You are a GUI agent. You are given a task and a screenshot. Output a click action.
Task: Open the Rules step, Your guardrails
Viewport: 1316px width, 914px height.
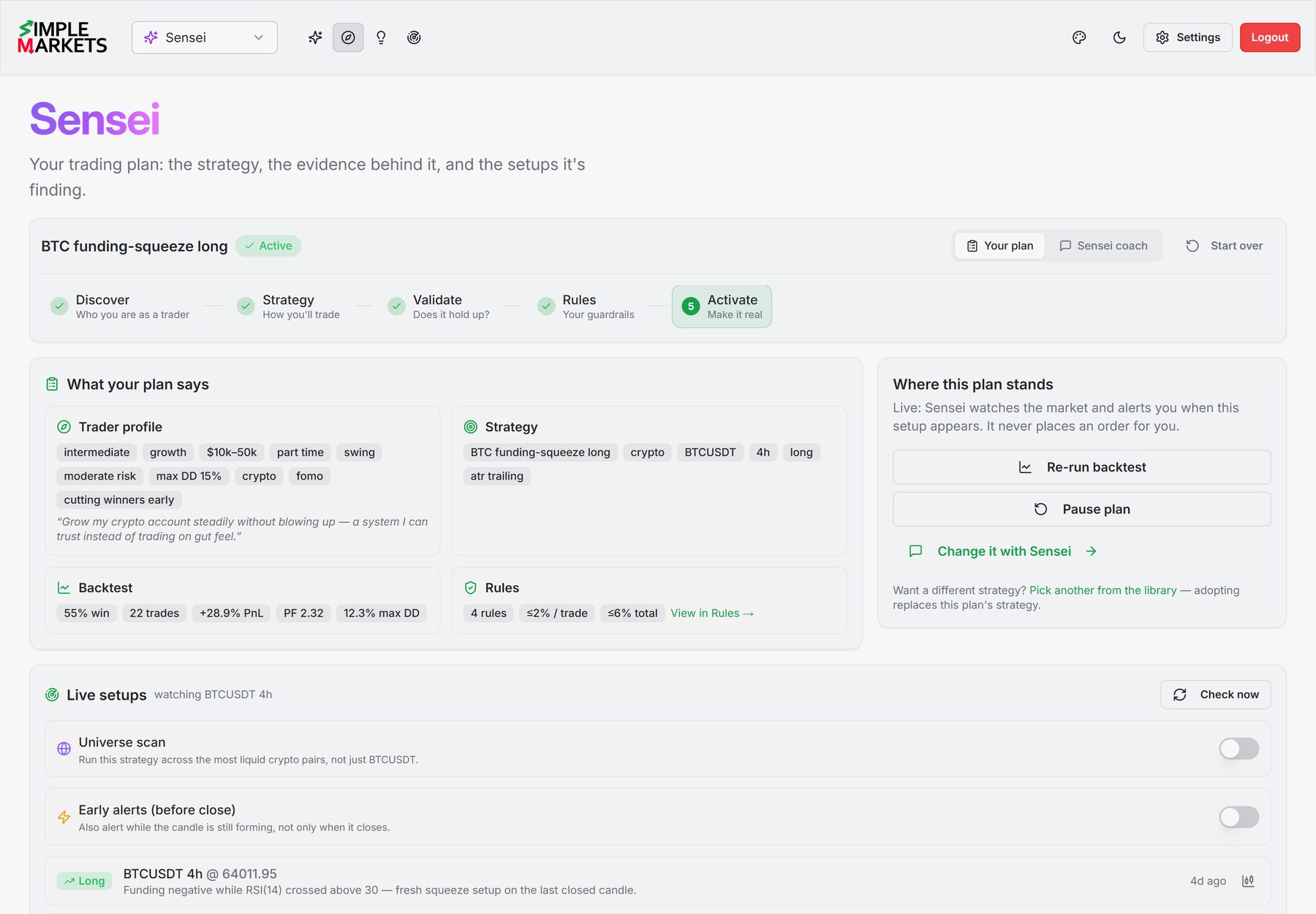click(x=586, y=306)
